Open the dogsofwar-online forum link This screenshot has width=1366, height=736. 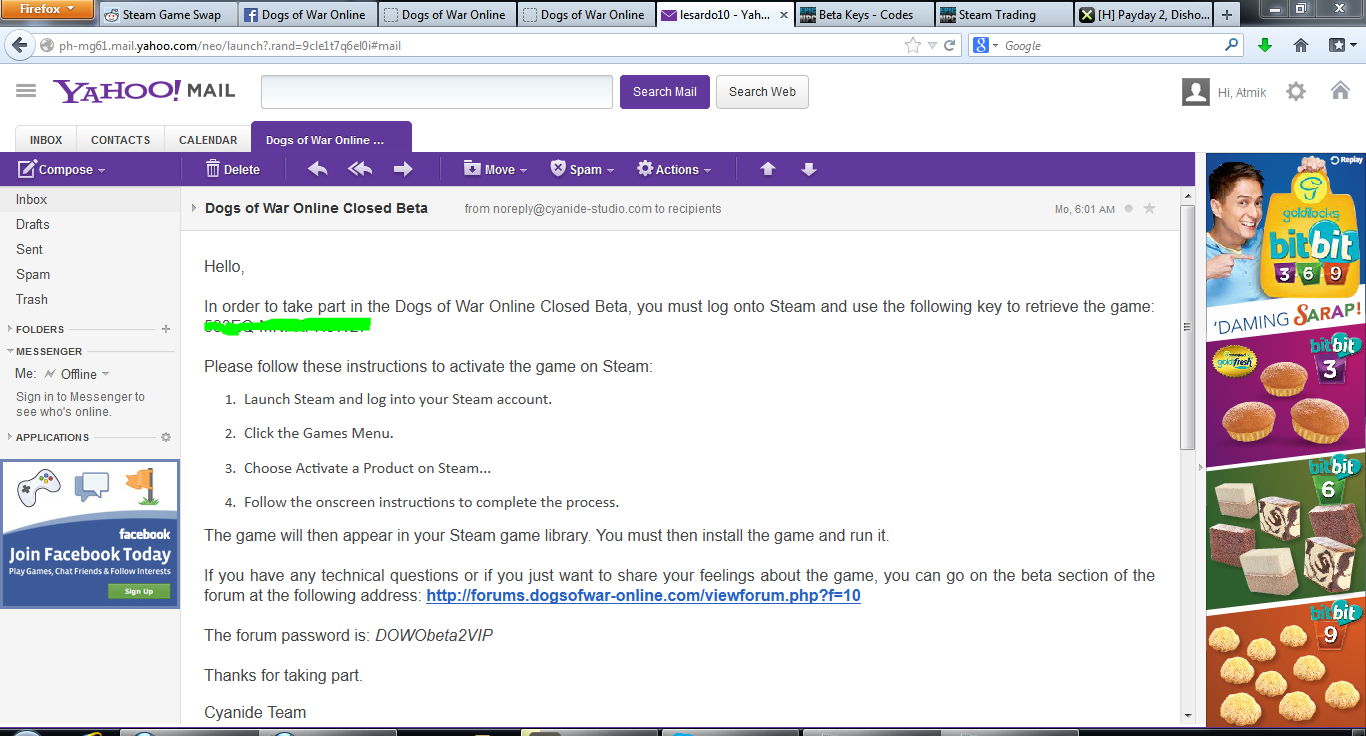(x=643, y=595)
